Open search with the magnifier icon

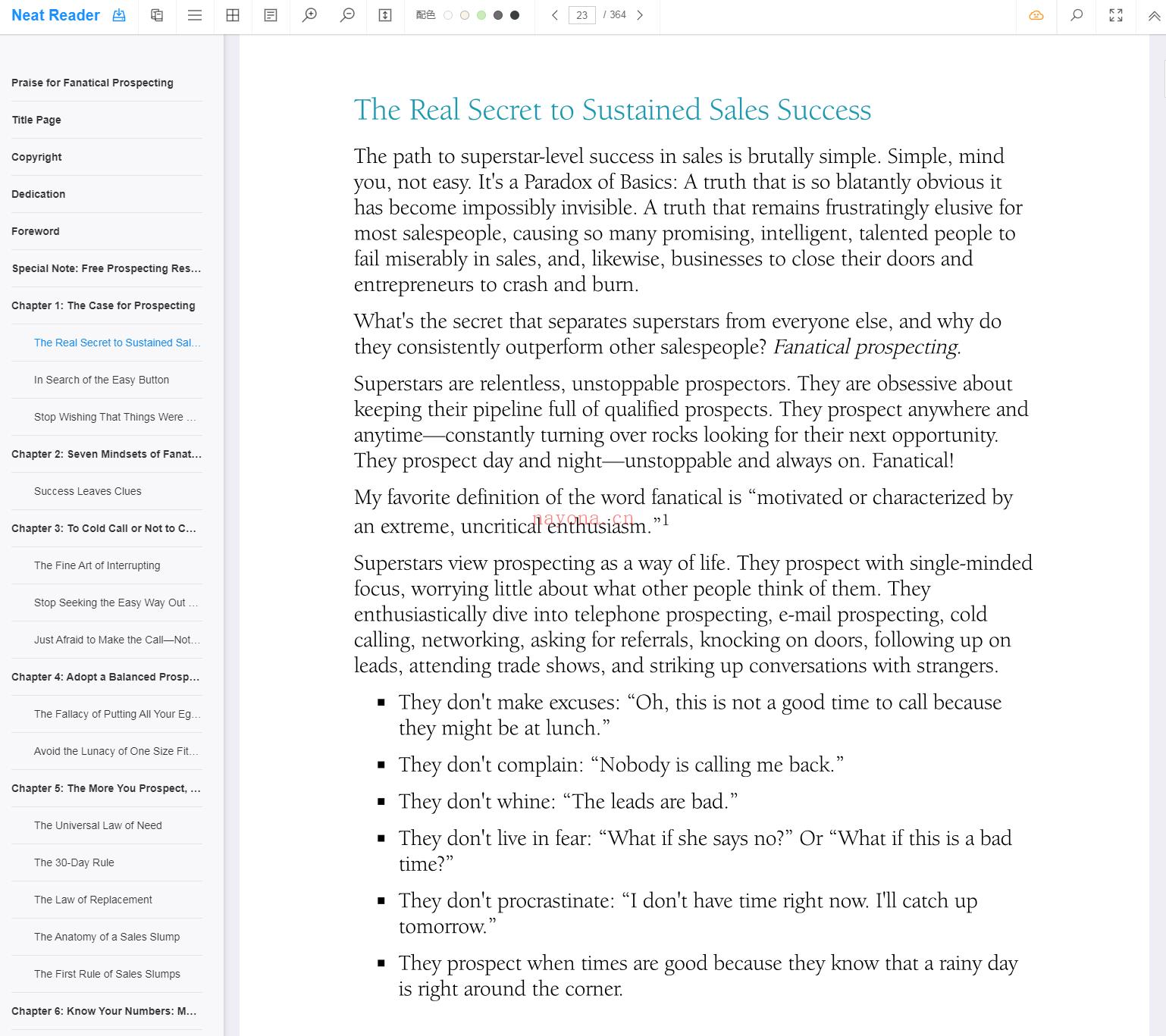pyautogui.click(x=1077, y=15)
